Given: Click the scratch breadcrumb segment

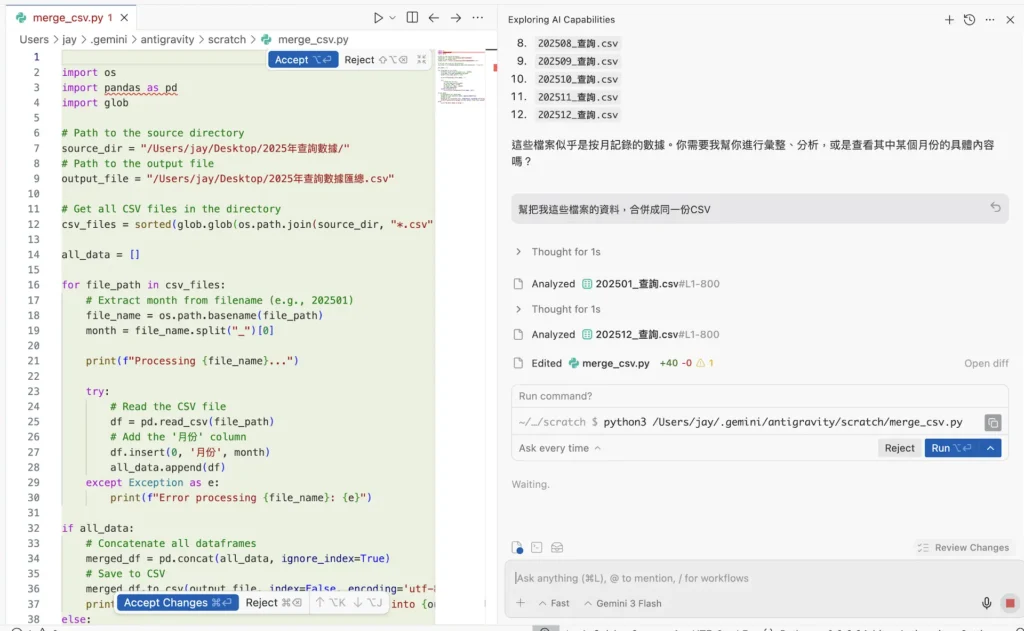Looking at the screenshot, I should click(227, 39).
